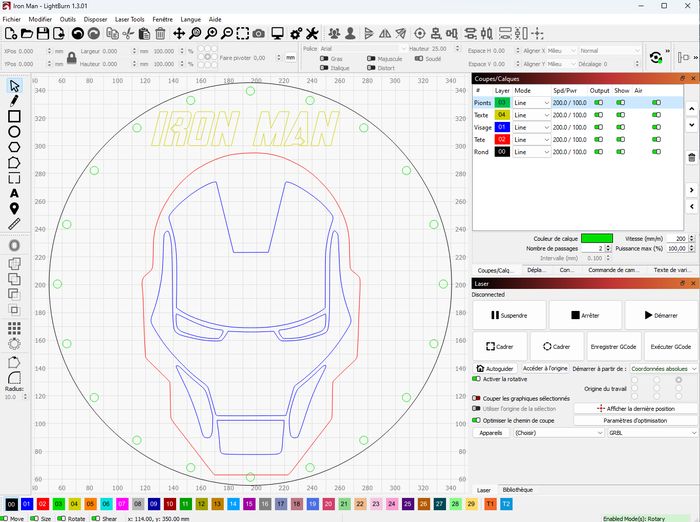The width and height of the screenshot is (700, 522).
Task: Click the Preview monitor icon
Action: 278,33
